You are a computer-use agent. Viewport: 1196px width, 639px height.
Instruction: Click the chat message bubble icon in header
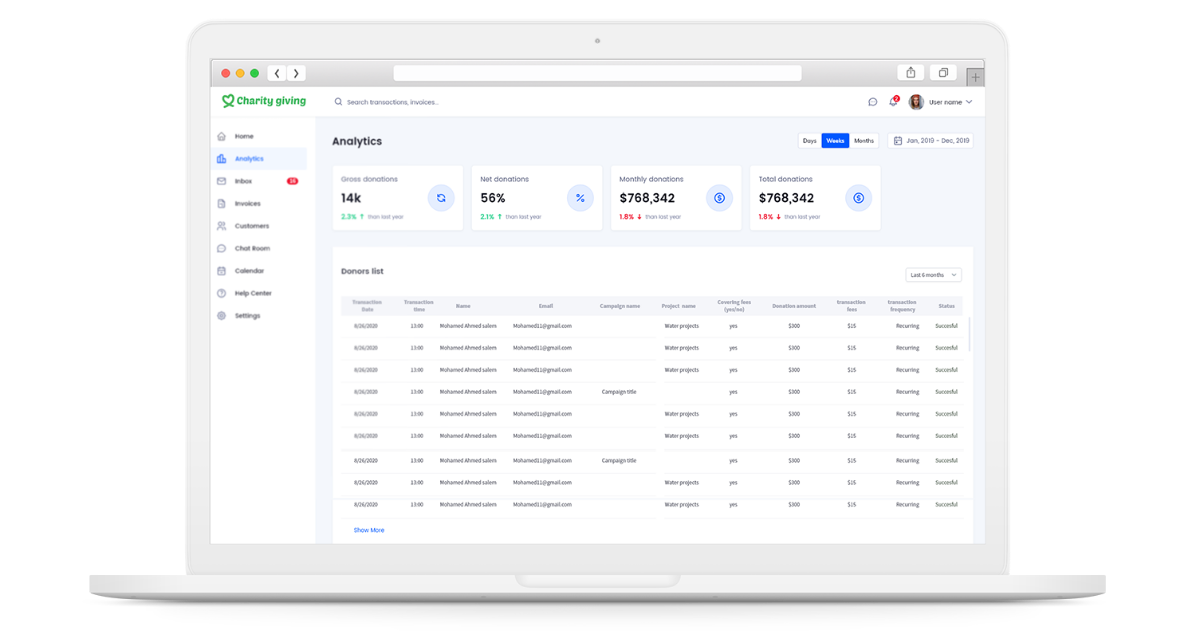coord(872,102)
